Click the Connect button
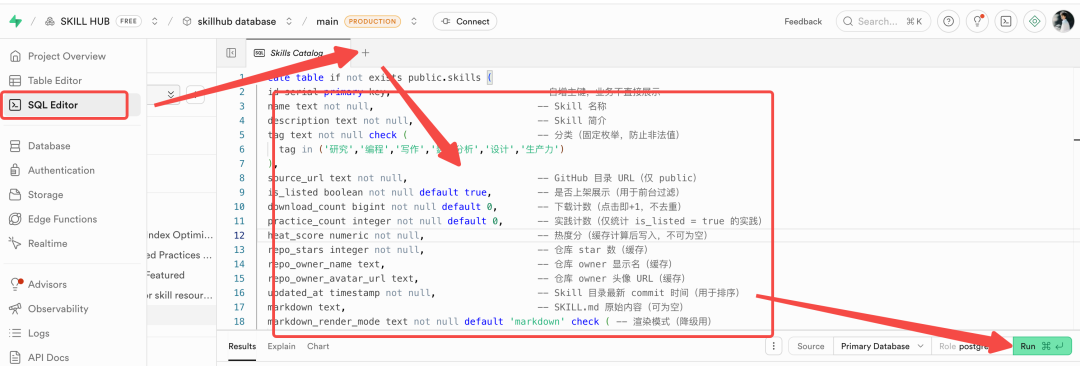 [x=465, y=21]
